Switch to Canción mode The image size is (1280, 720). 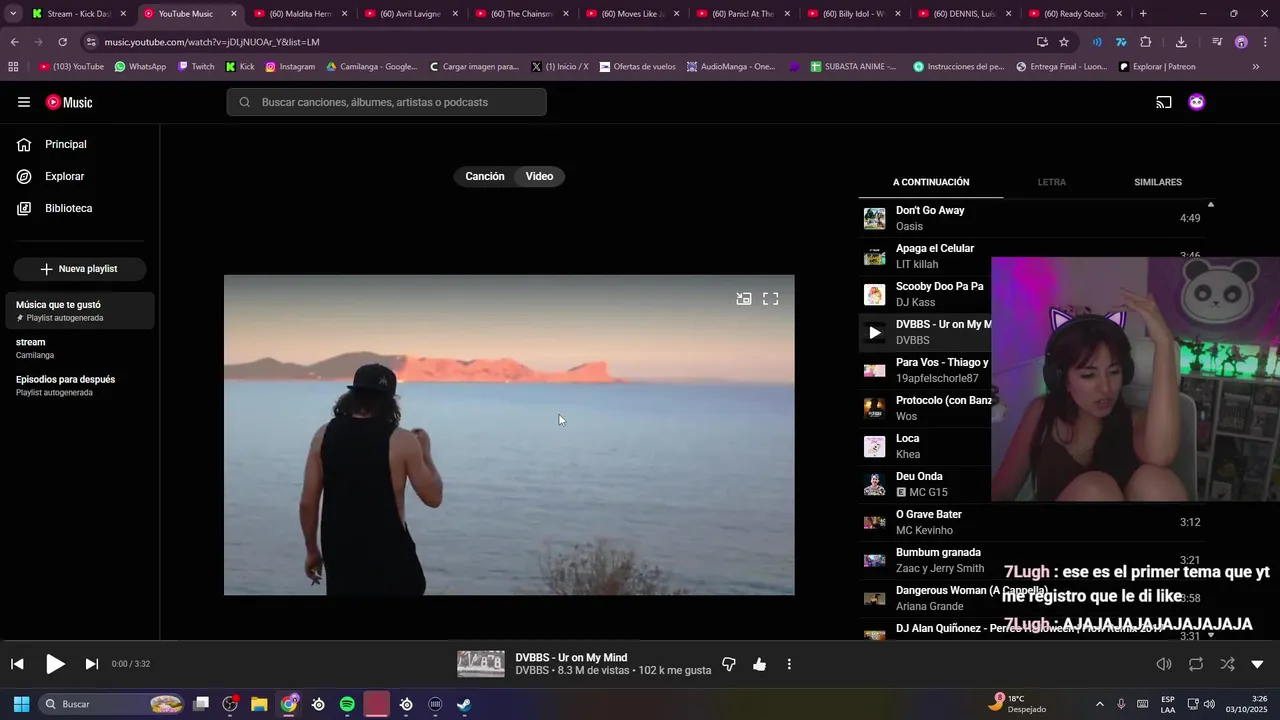[x=485, y=176]
